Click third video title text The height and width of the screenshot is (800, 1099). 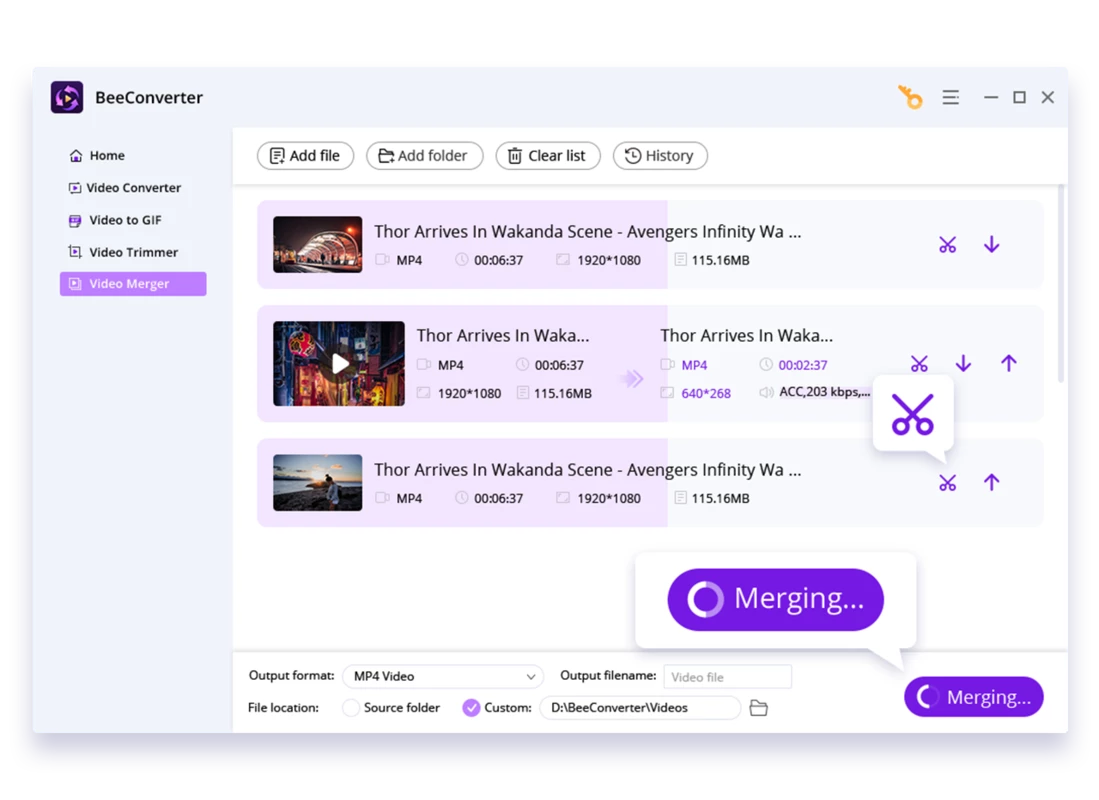point(587,469)
